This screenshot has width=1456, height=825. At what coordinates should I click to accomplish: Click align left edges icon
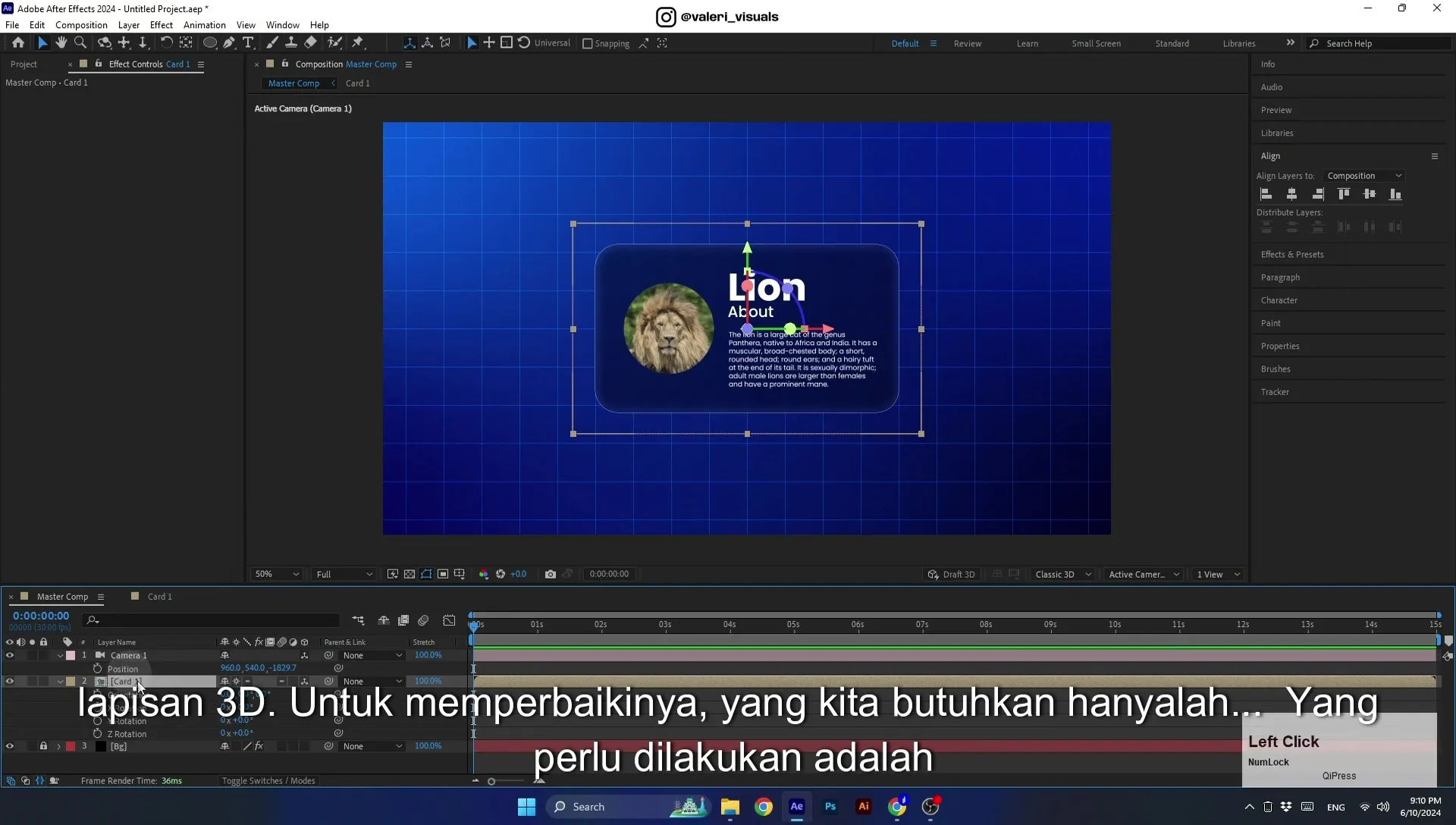(x=1266, y=194)
